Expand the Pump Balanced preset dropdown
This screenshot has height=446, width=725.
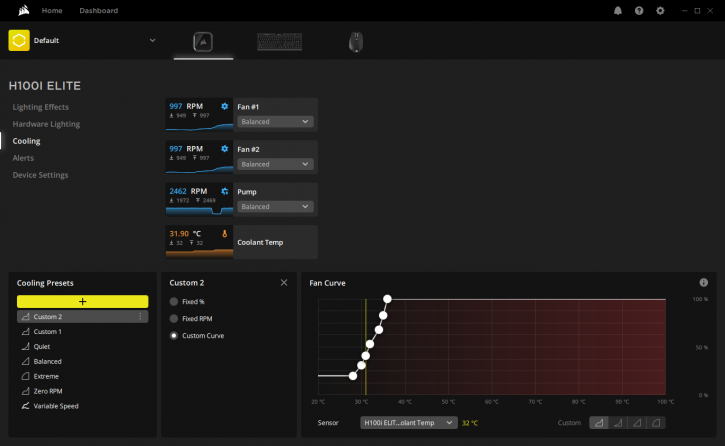pyautogui.click(x=275, y=207)
